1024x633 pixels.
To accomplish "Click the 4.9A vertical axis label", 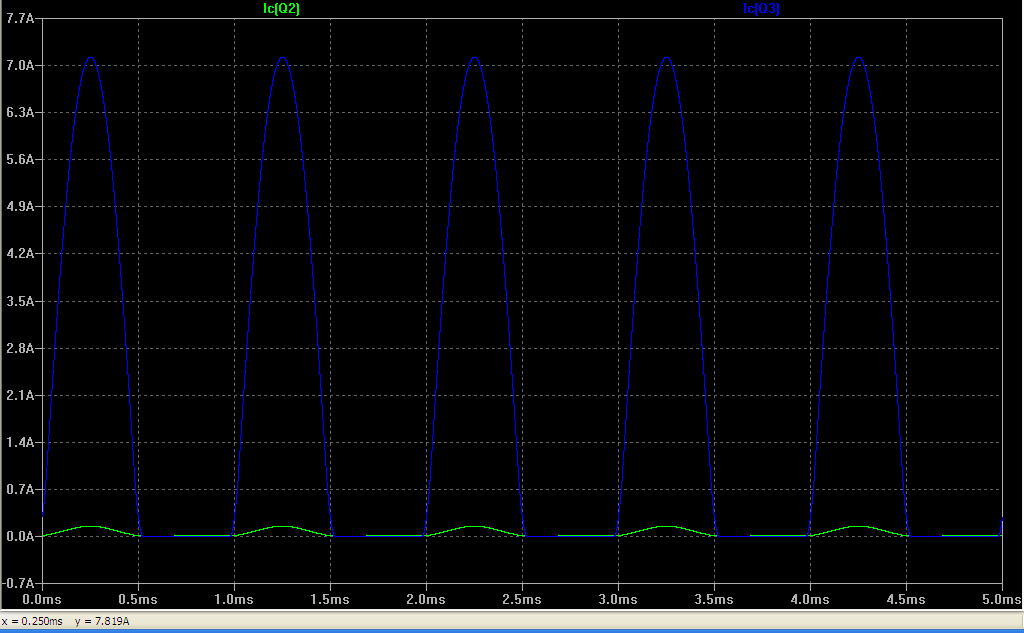I will click(x=20, y=206).
